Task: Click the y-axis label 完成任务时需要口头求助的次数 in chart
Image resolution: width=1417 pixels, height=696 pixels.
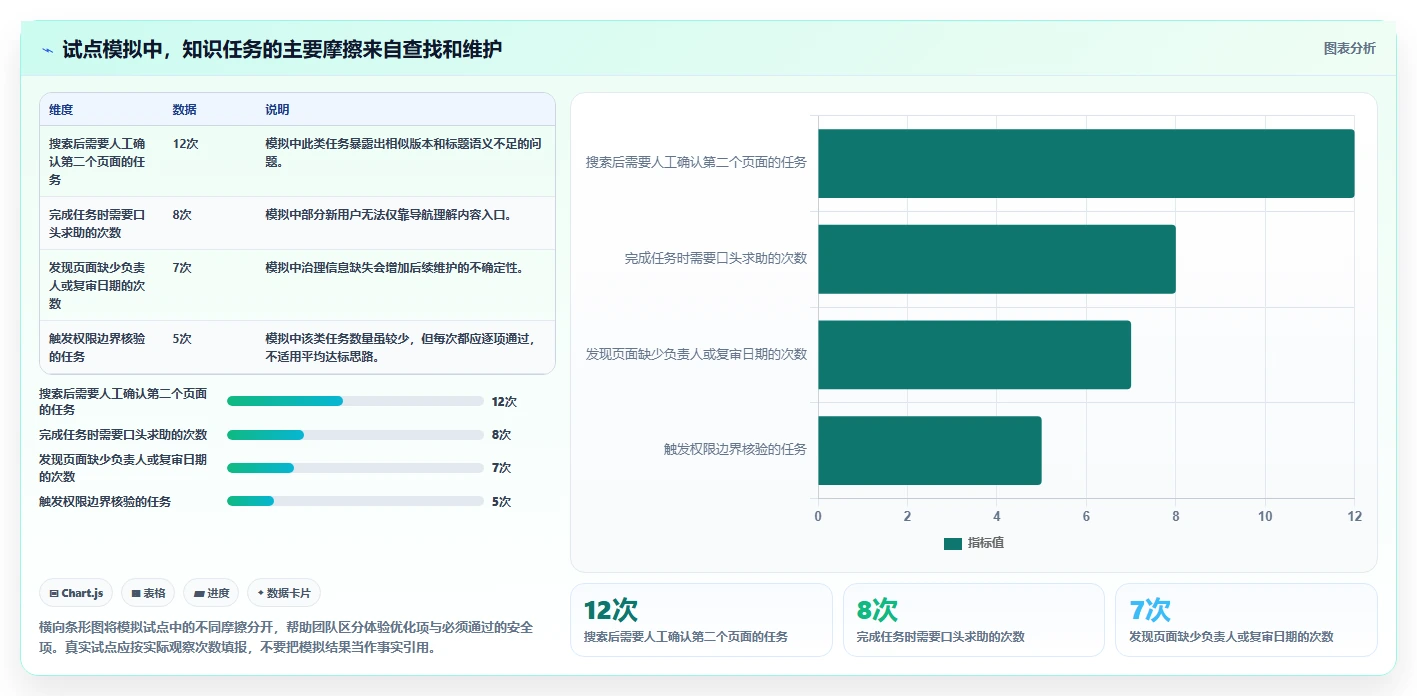Action: 716,259
